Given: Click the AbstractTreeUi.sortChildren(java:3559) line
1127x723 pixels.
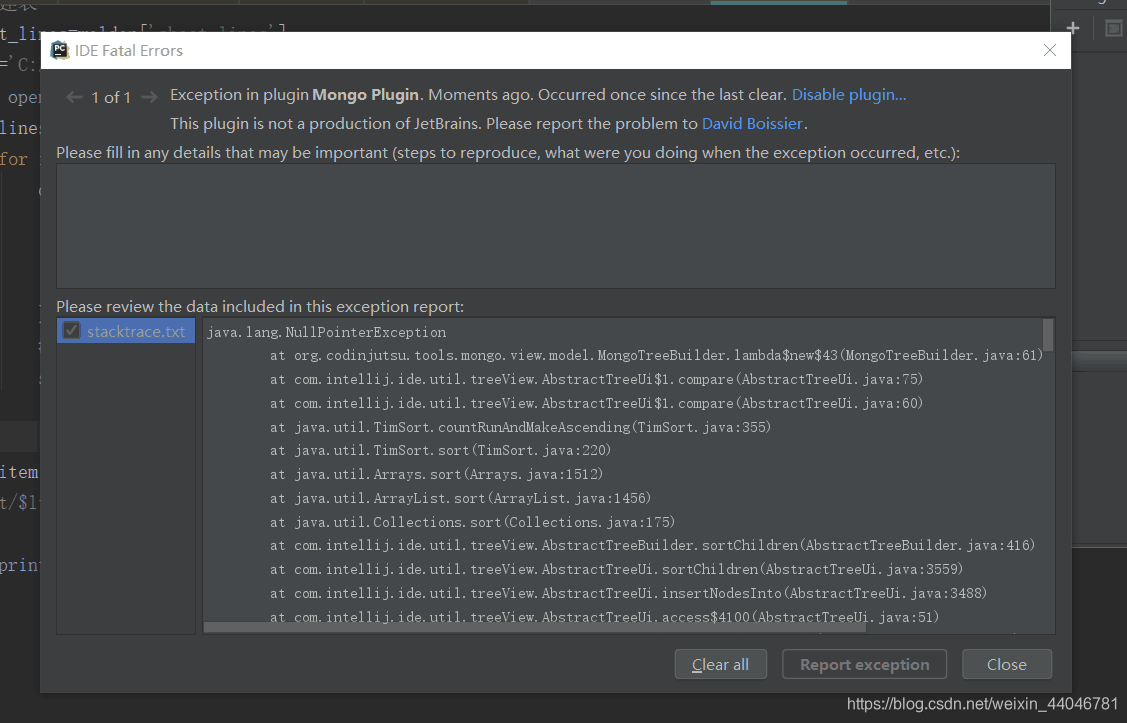Looking at the screenshot, I should tap(617, 569).
